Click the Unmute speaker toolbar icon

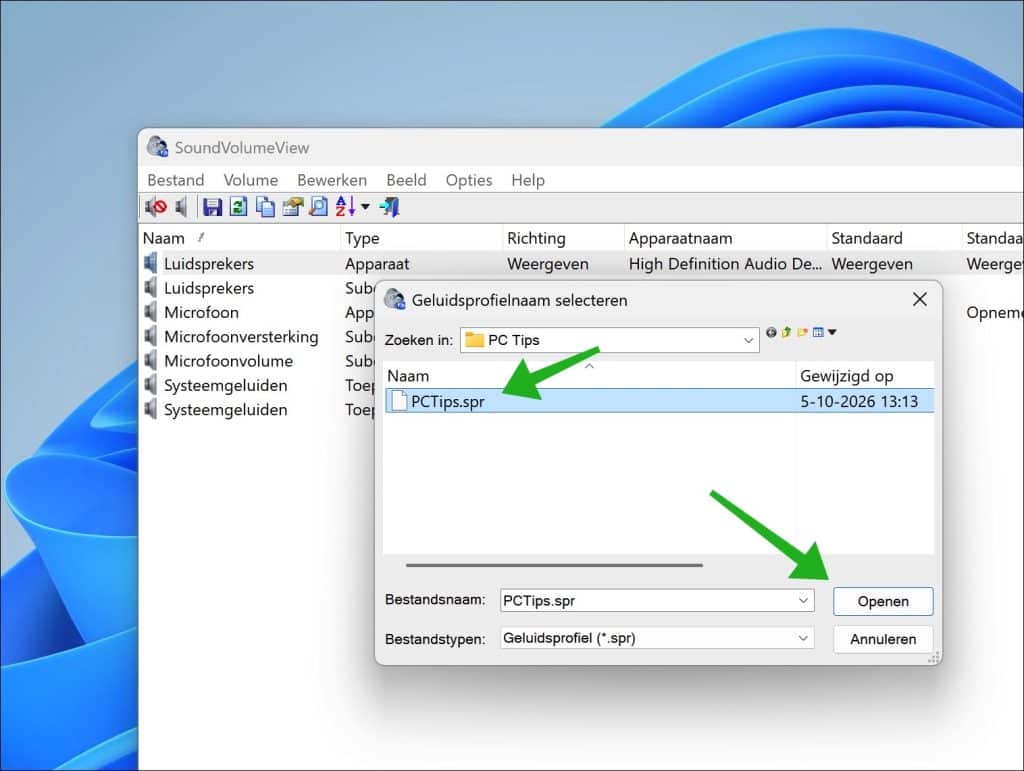click(x=182, y=208)
